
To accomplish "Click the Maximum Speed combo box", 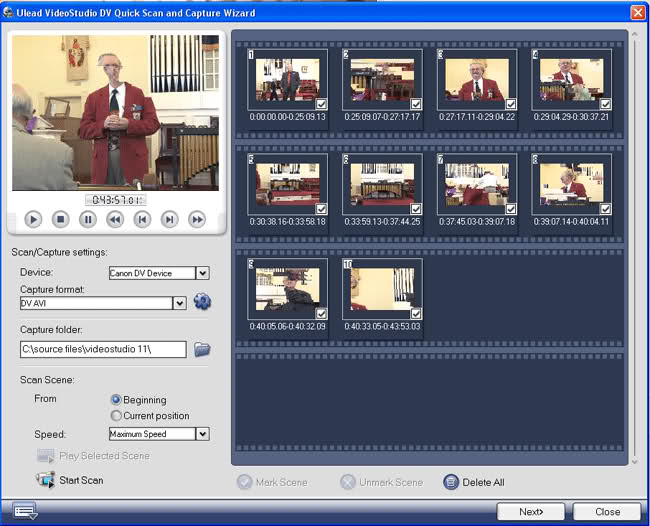I will pyautogui.click(x=159, y=434).
